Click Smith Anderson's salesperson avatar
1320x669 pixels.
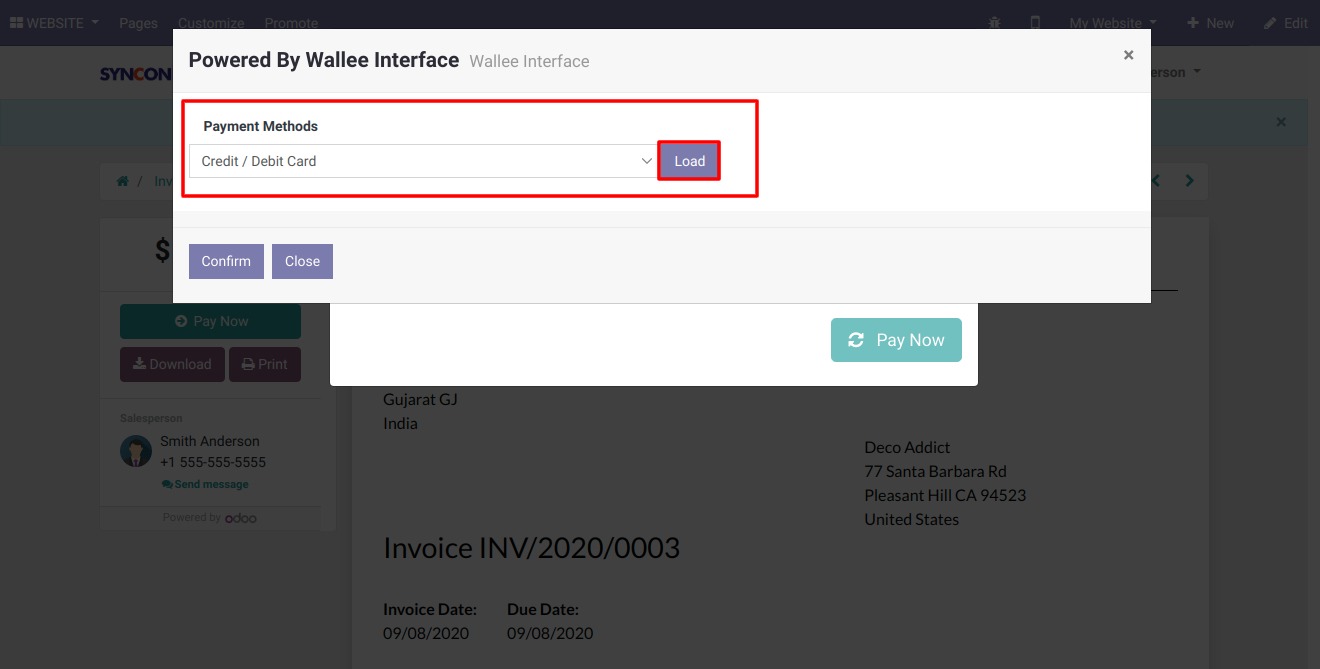pos(136,451)
